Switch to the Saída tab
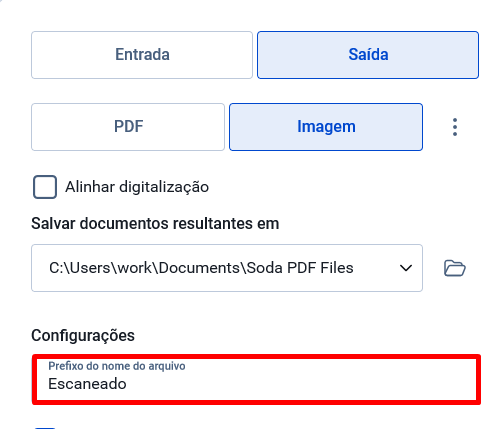Viewport: 499px width, 429px height. pos(368,55)
